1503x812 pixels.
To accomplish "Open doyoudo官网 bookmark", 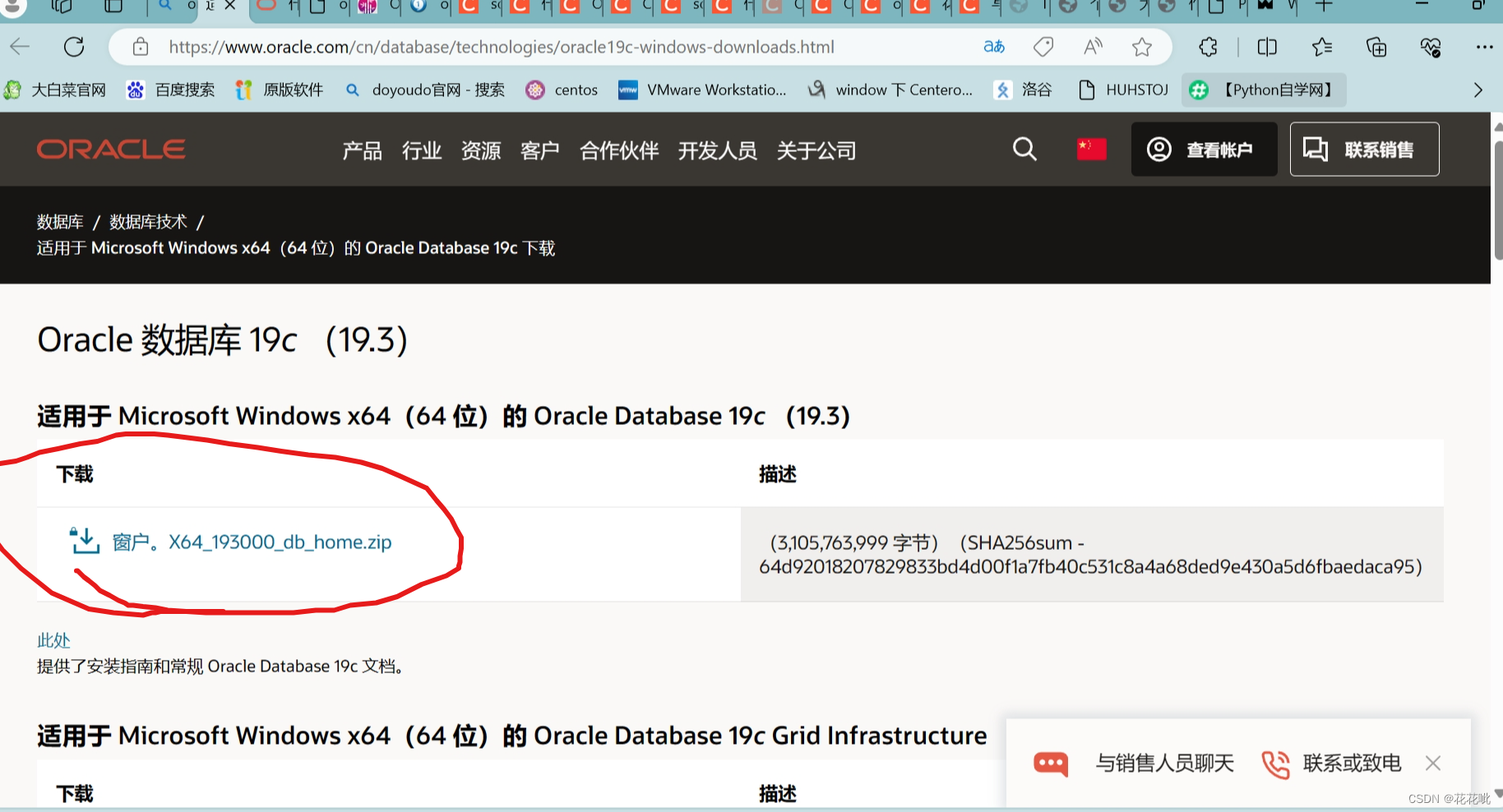I will coord(425,90).
